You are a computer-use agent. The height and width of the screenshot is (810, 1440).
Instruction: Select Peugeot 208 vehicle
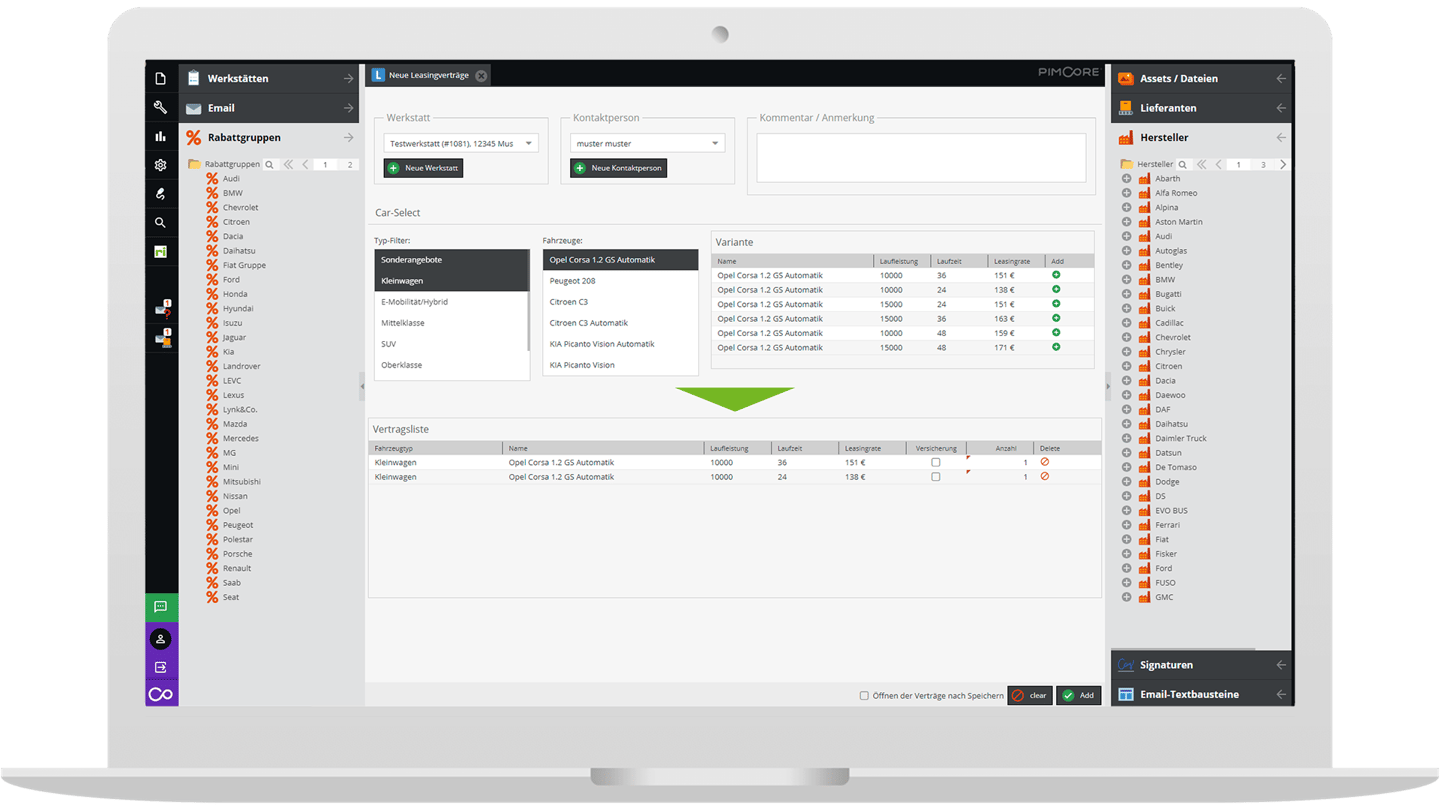pos(620,281)
